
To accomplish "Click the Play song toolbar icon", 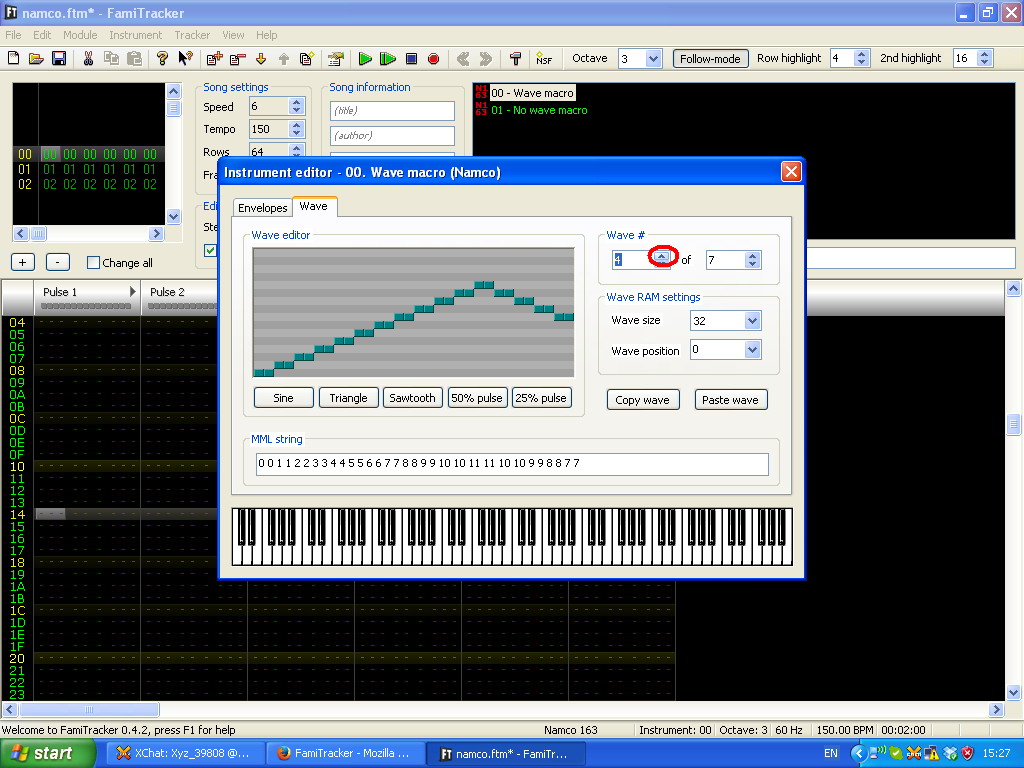I will [x=365, y=59].
